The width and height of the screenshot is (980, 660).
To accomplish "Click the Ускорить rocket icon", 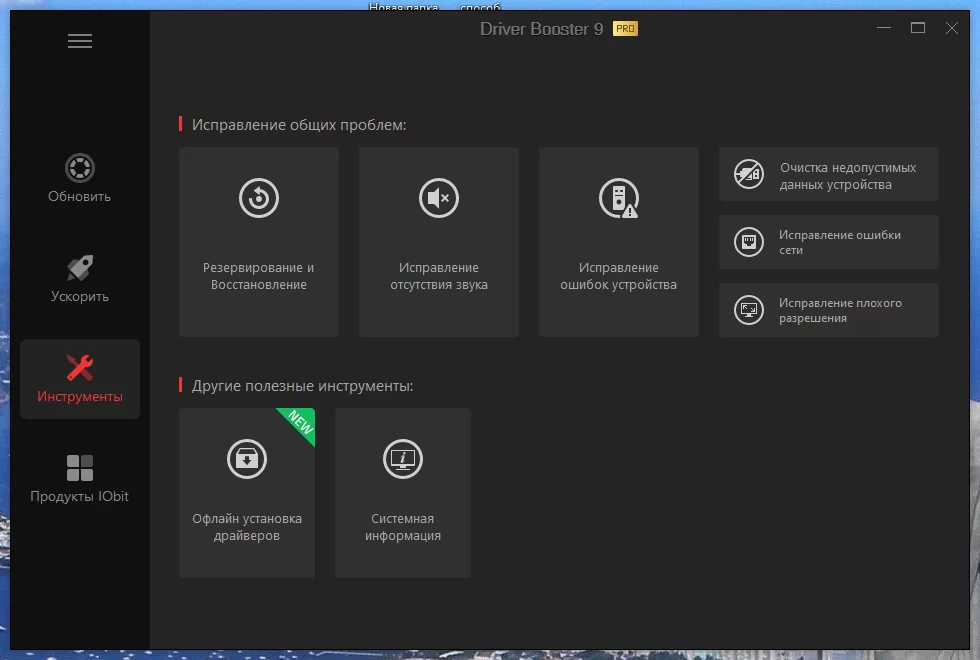I will pyautogui.click(x=80, y=268).
